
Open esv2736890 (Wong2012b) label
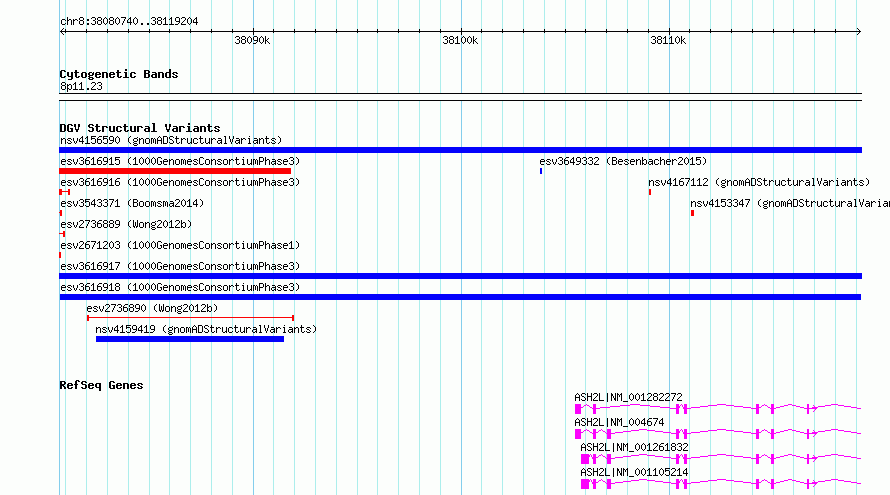(152, 308)
